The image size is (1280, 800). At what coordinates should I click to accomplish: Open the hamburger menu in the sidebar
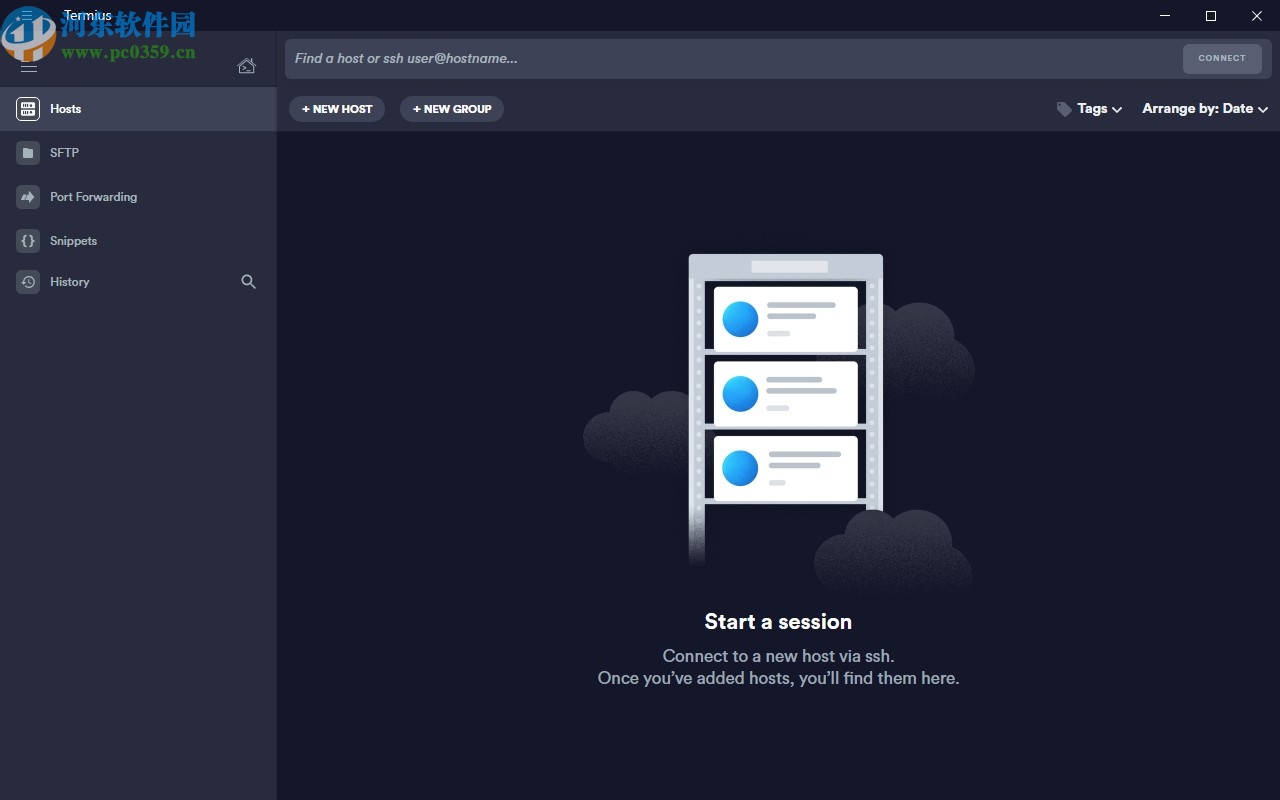click(x=29, y=67)
